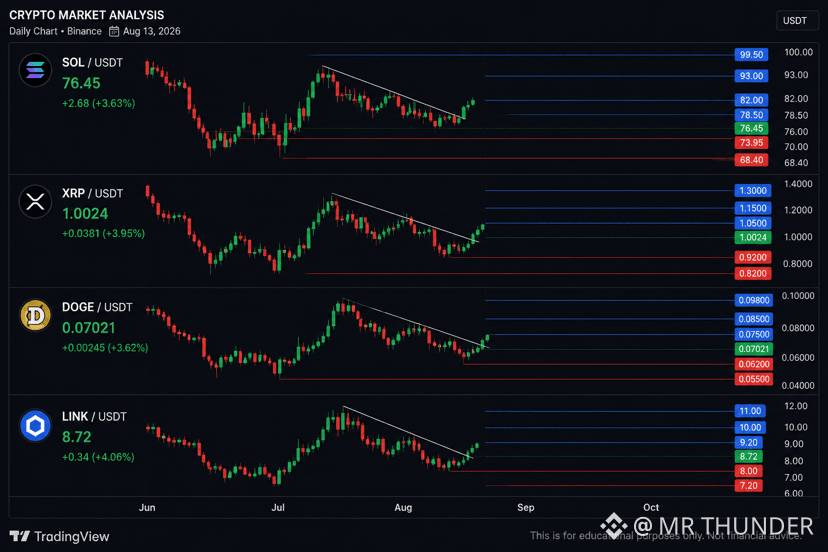Click the 93.00 SOL resistance label
The image size is (828, 552).
coord(751,76)
